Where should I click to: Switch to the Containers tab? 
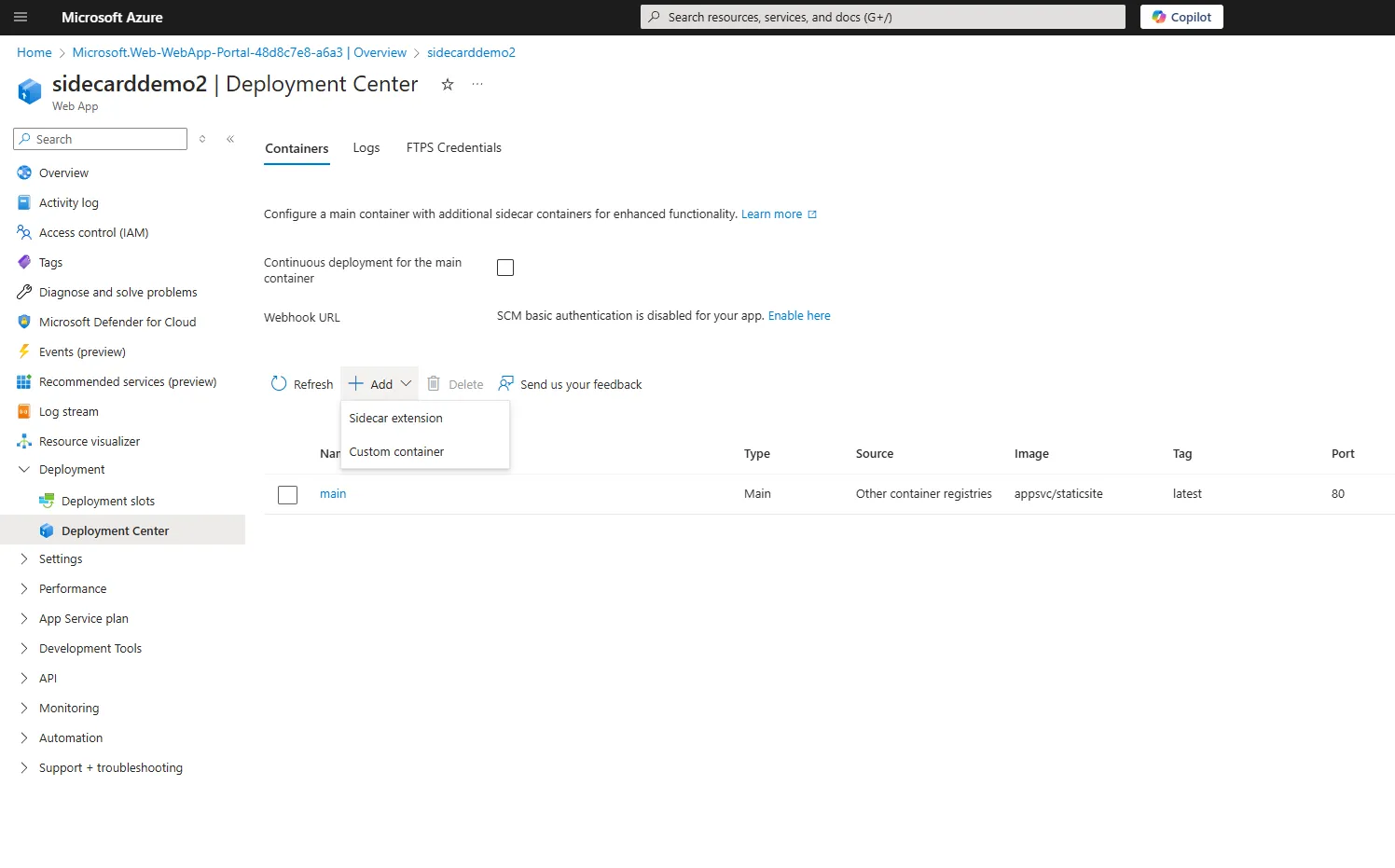[x=297, y=148]
